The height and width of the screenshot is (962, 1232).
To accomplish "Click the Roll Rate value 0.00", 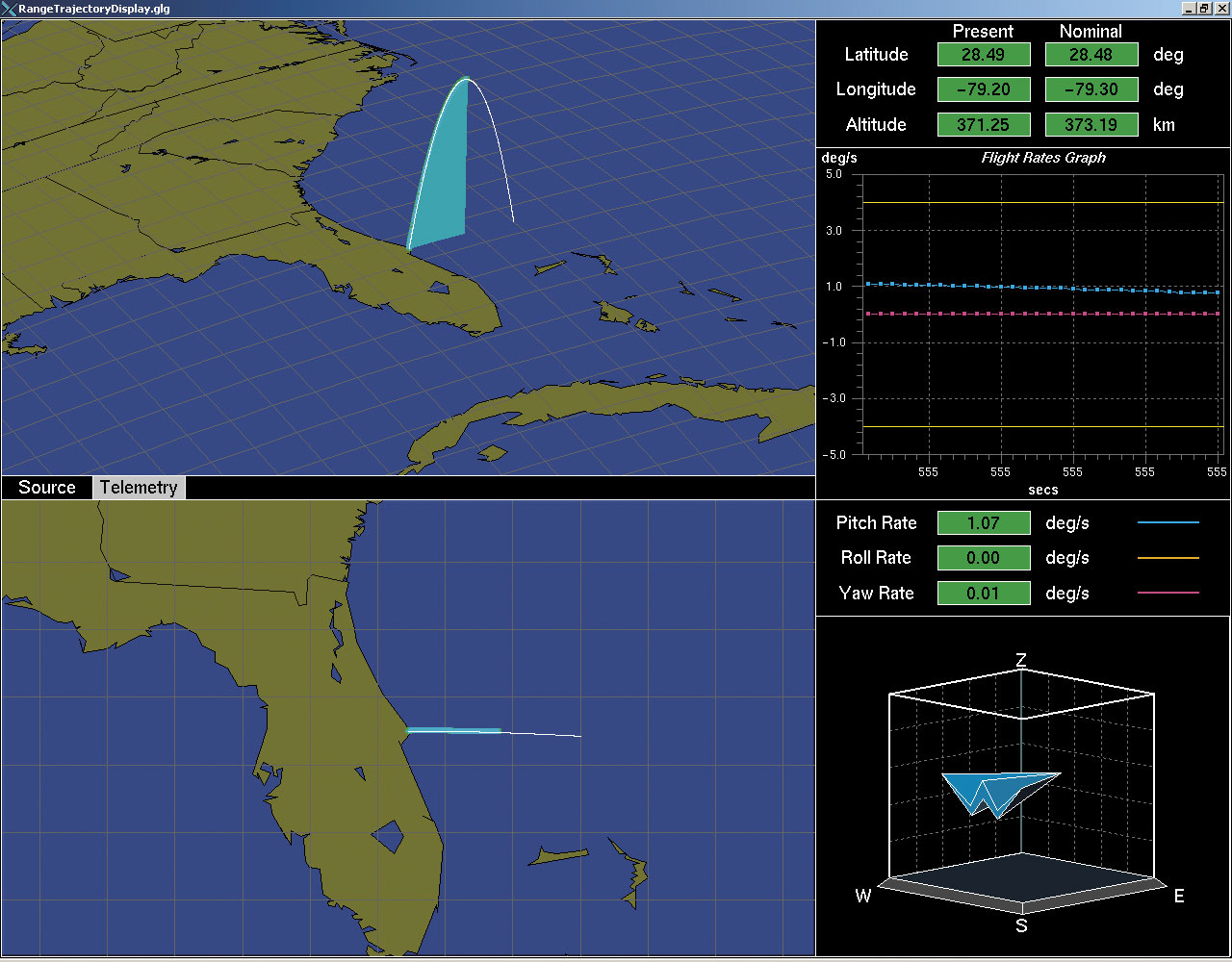I will [x=984, y=558].
